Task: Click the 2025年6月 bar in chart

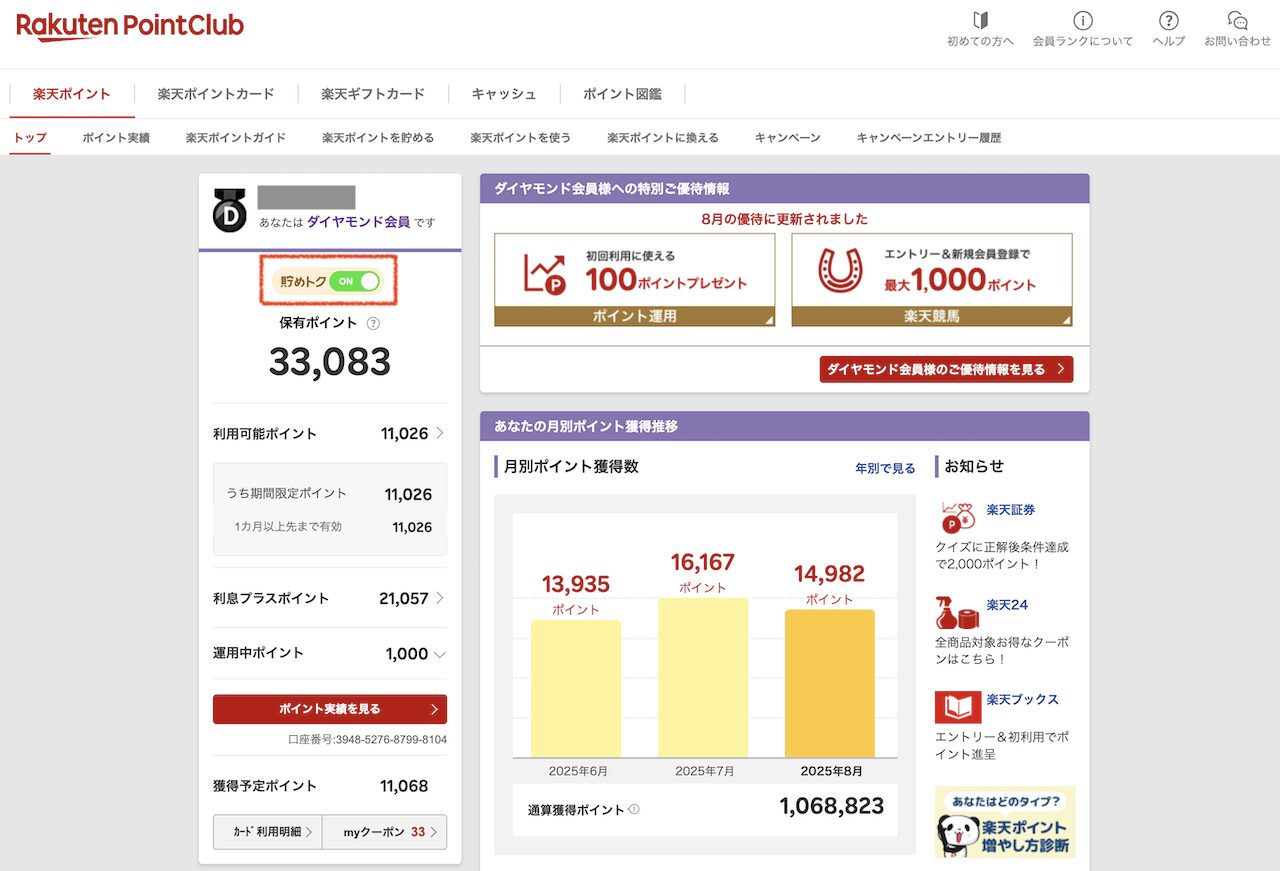Action: click(x=576, y=688)
